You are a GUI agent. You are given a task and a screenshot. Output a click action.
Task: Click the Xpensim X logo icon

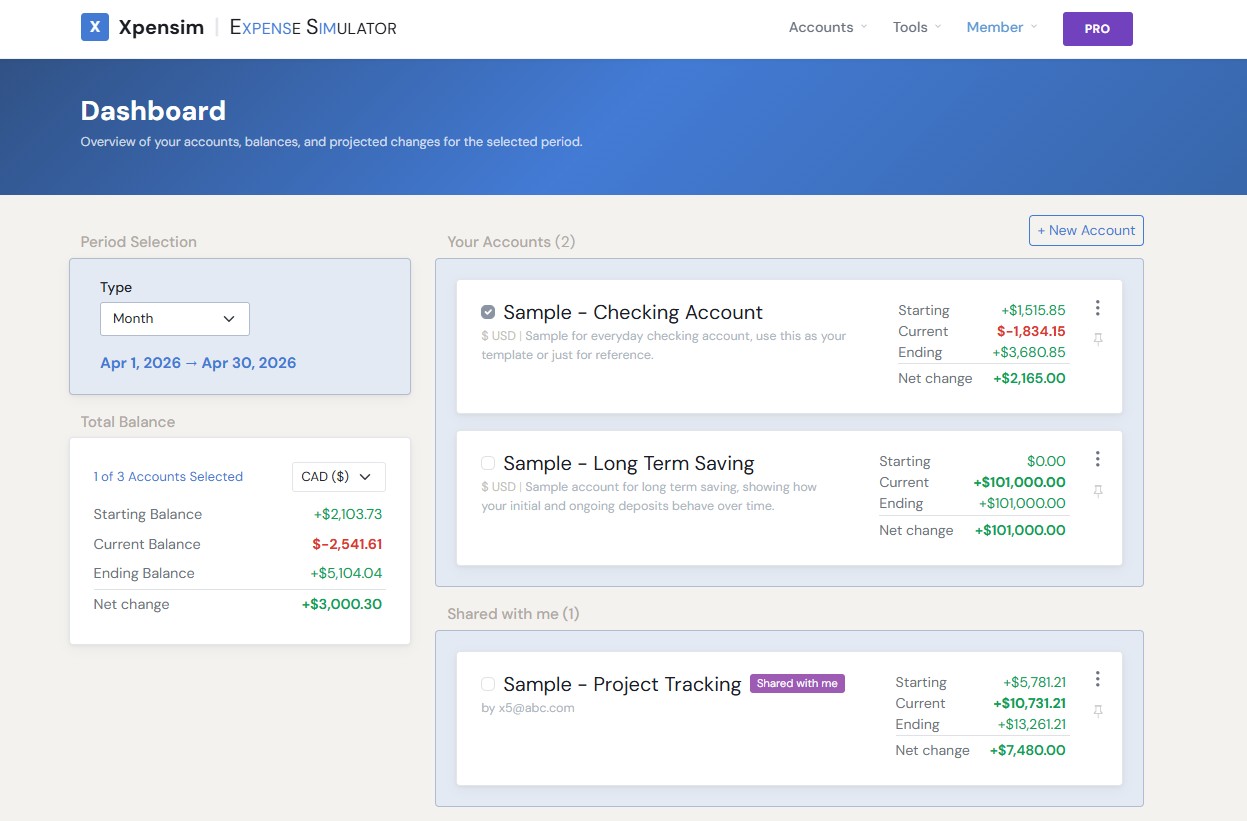94,27
